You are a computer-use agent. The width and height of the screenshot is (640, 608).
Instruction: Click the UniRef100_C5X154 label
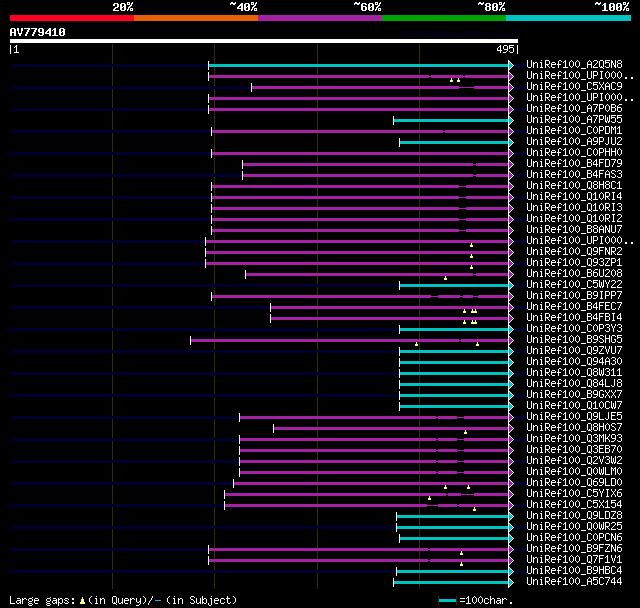tap(574, 505)
